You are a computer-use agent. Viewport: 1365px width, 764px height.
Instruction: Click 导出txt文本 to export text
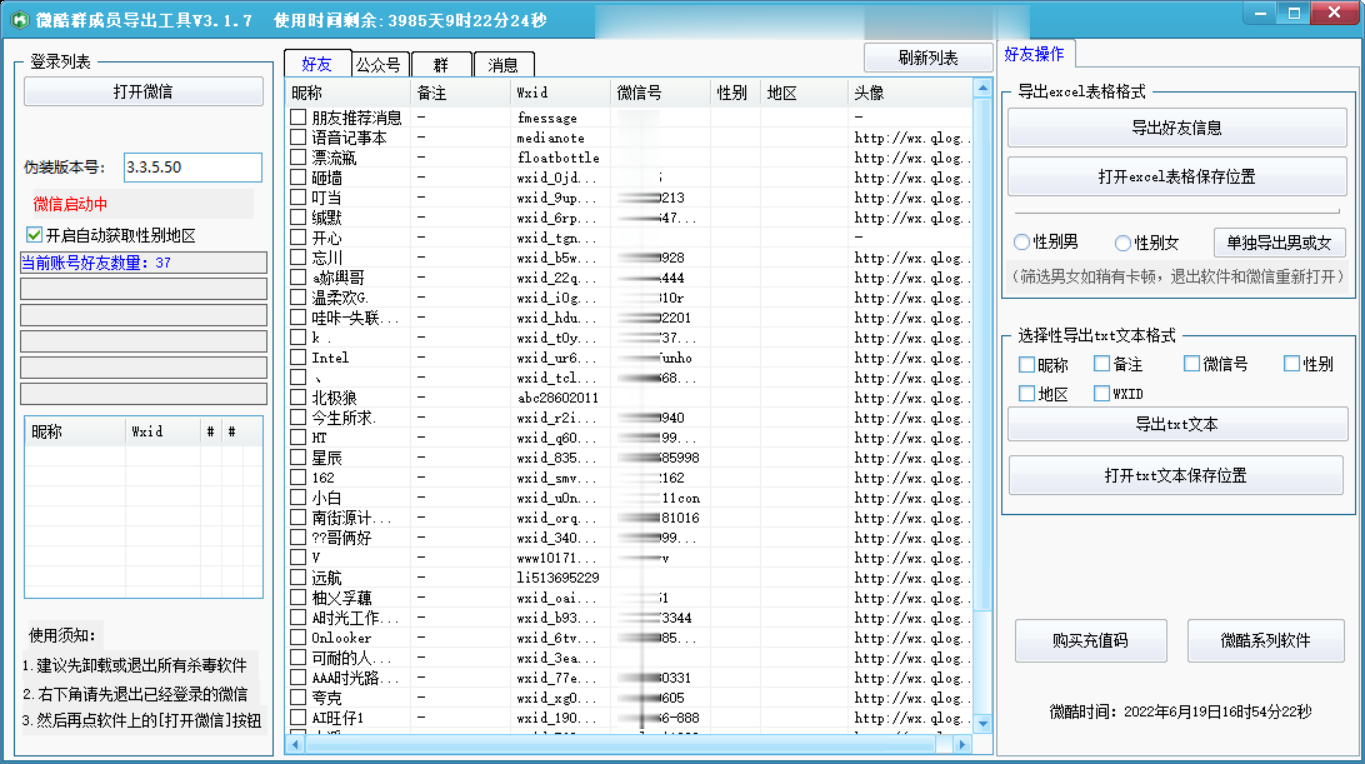click(1176, 424)
